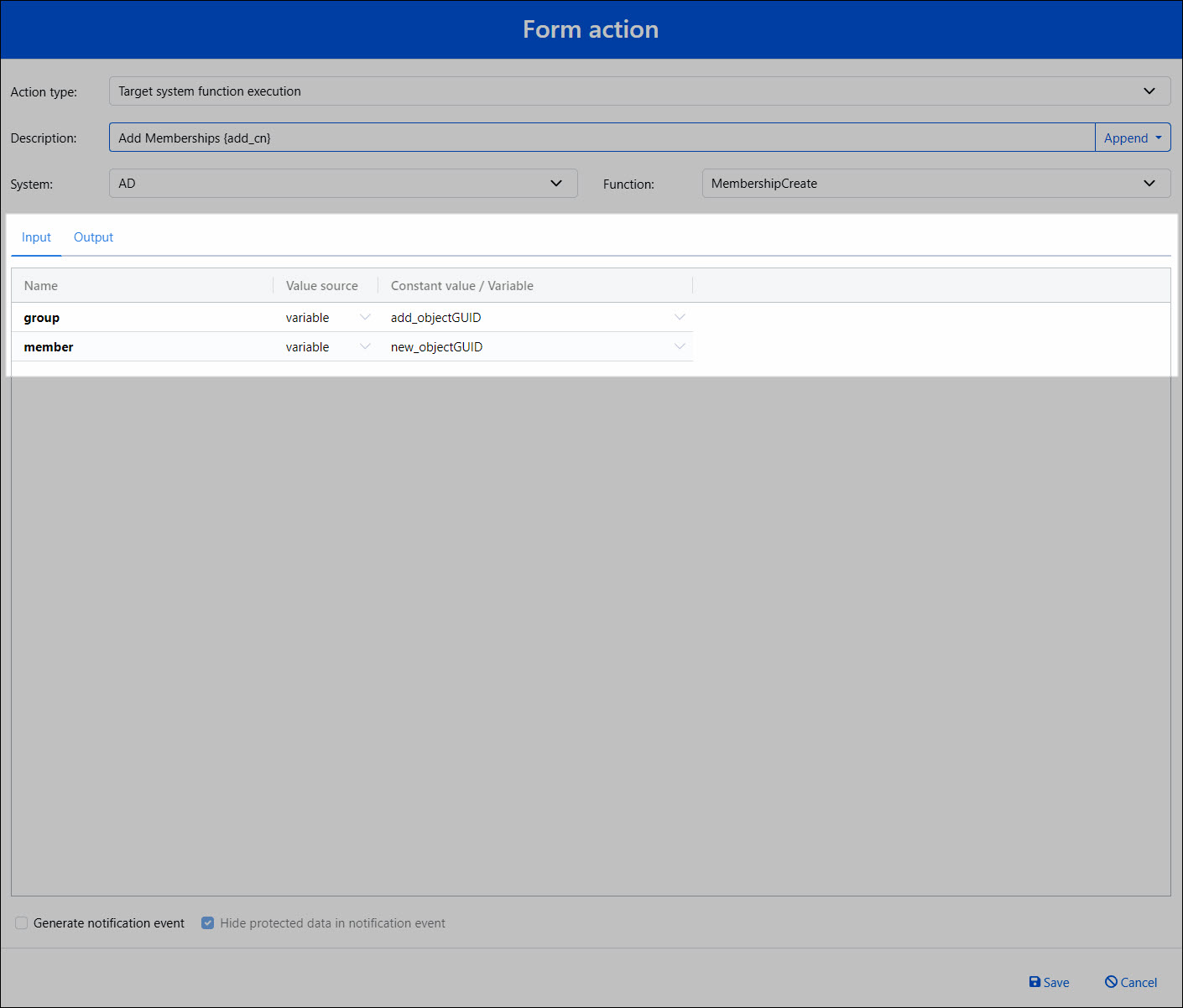Click the Cancel circle-slash icon
Screen dimensions: 1183x1008
[x=1111, y=982]
